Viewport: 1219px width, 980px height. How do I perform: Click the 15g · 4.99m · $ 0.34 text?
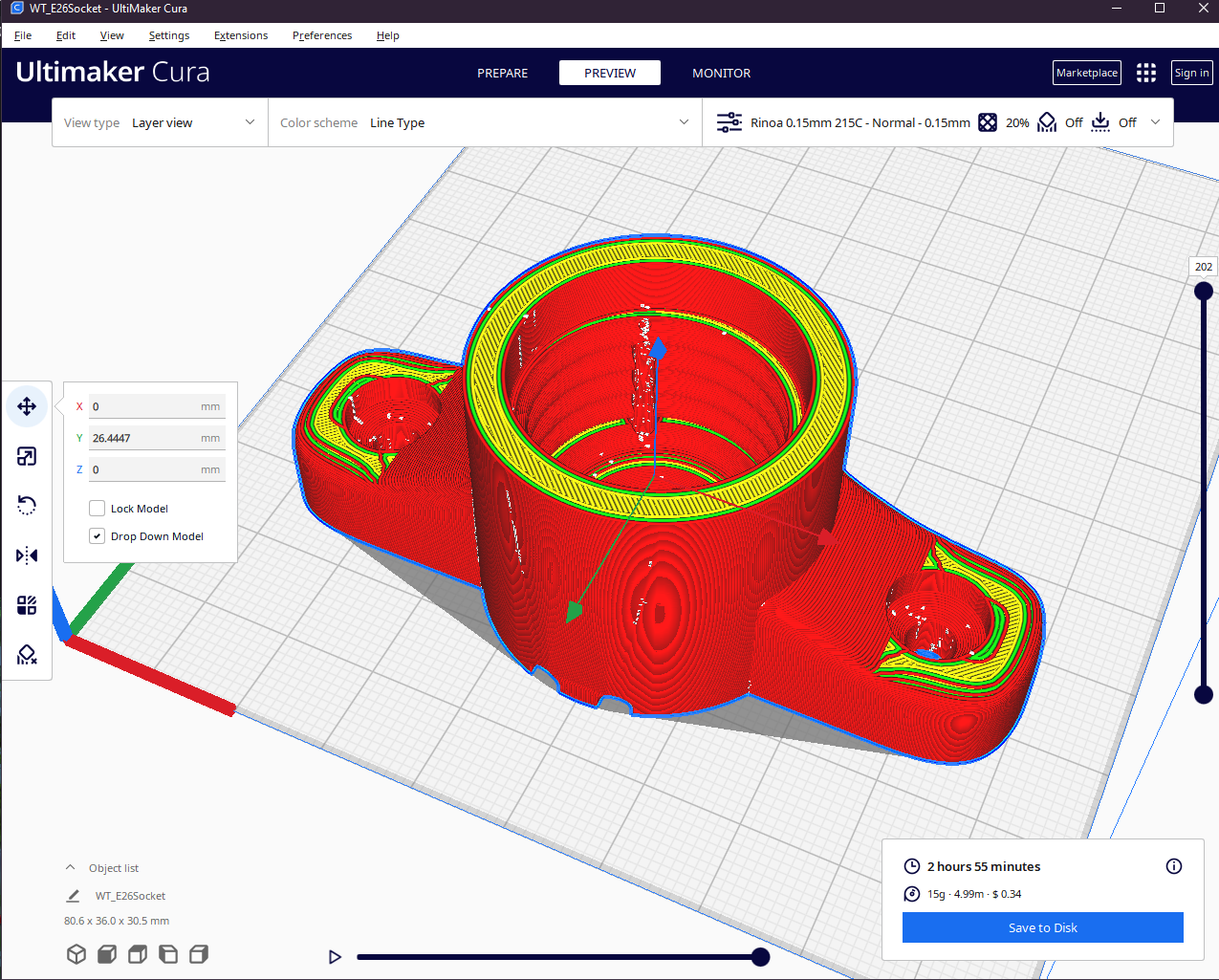tap(974, 894)
